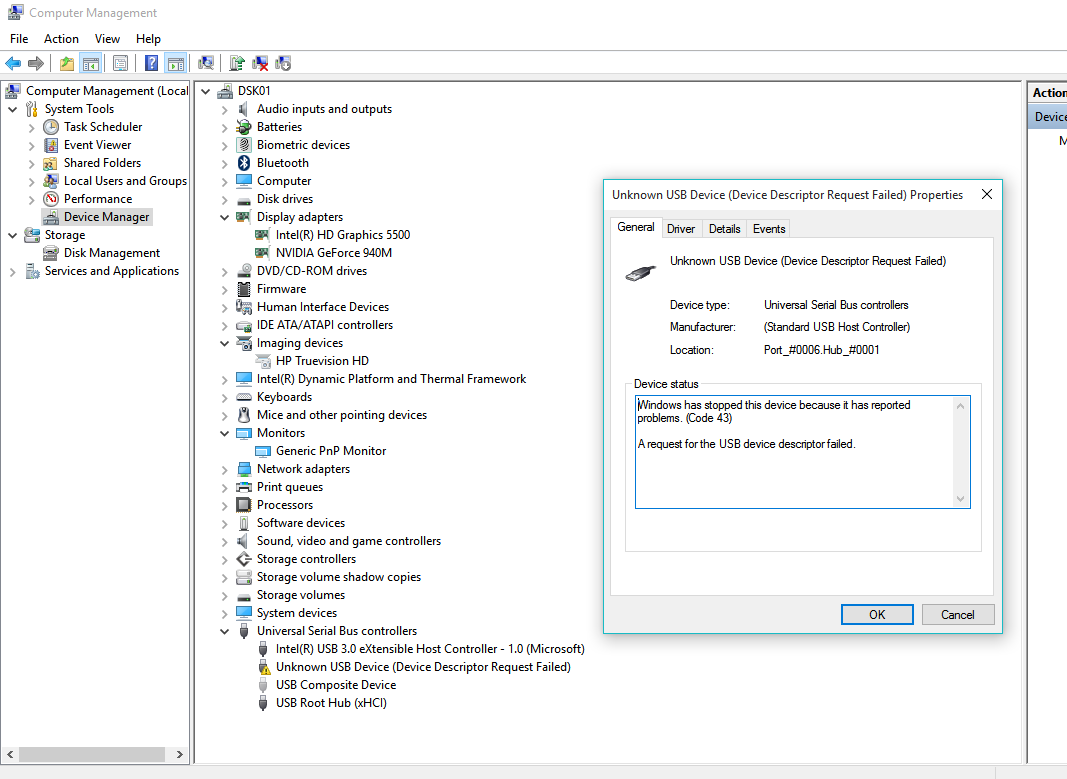
Task: Expand the Bluetooth node
Action: [x=224, y=162]
